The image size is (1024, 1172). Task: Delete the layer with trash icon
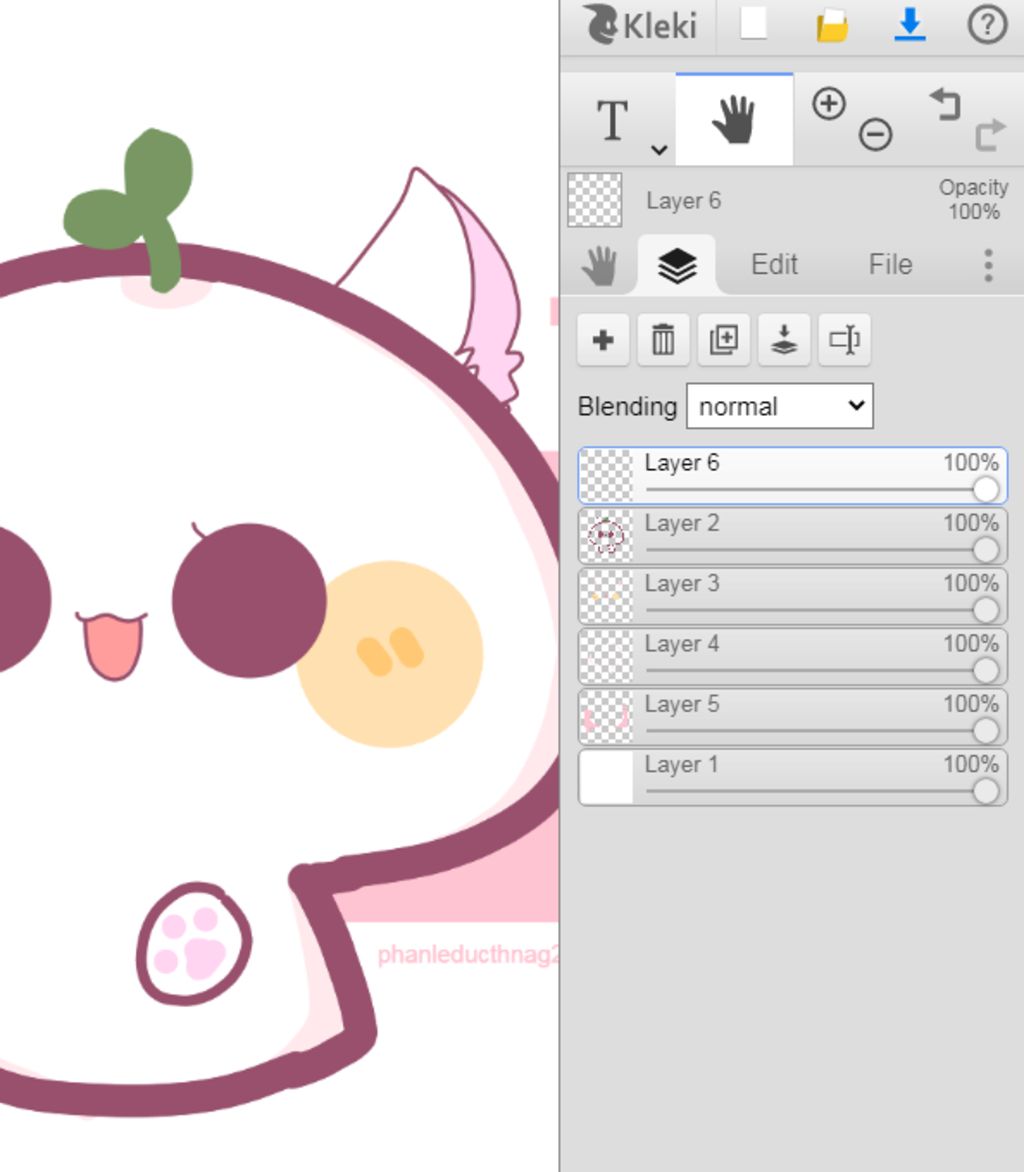[663, 340]
